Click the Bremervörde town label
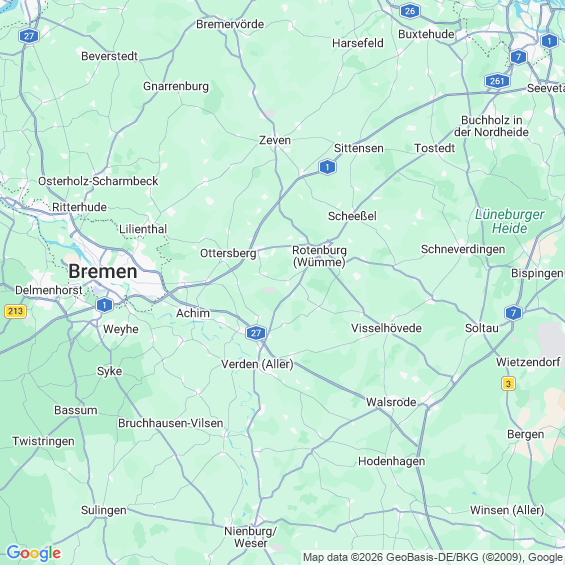 230,24
